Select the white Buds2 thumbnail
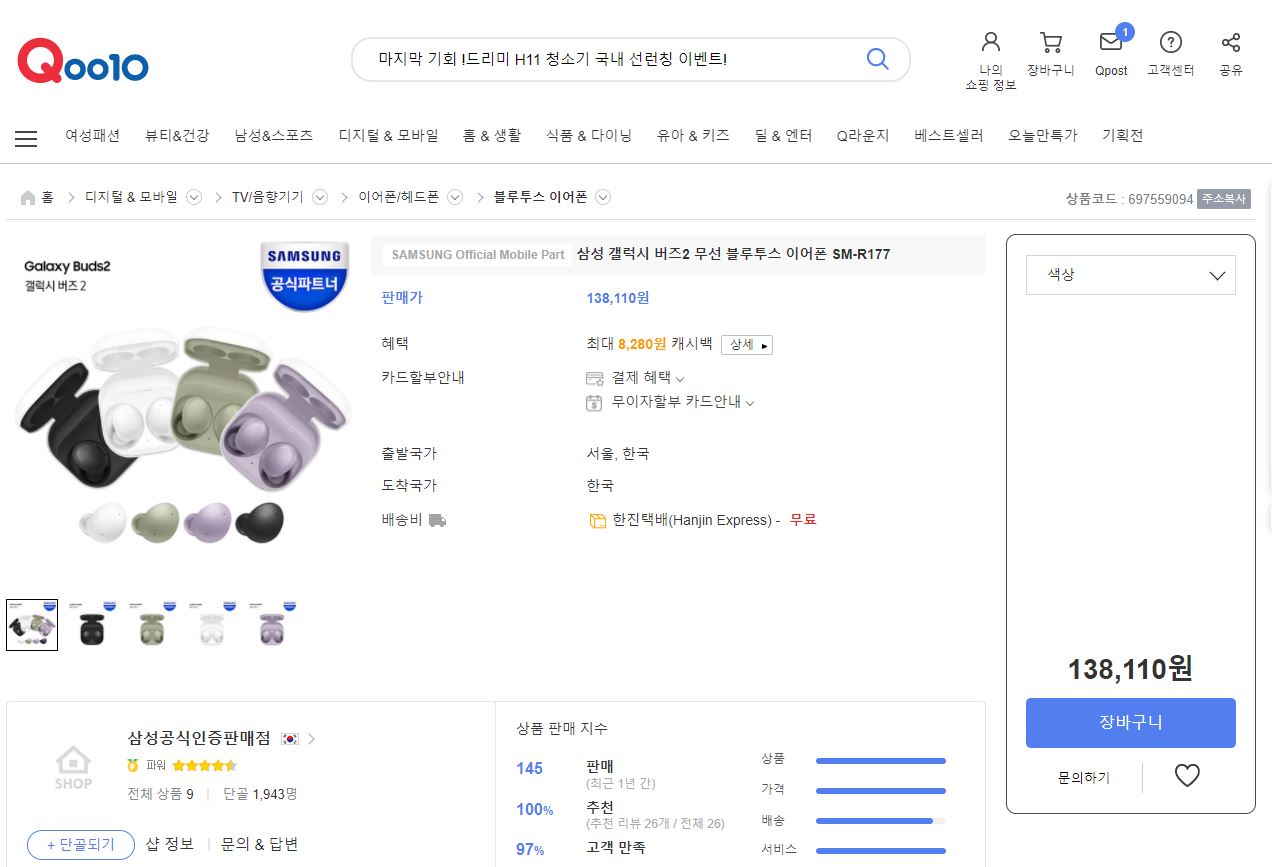Screen dimensions: 1272x867 click(212, 625)
